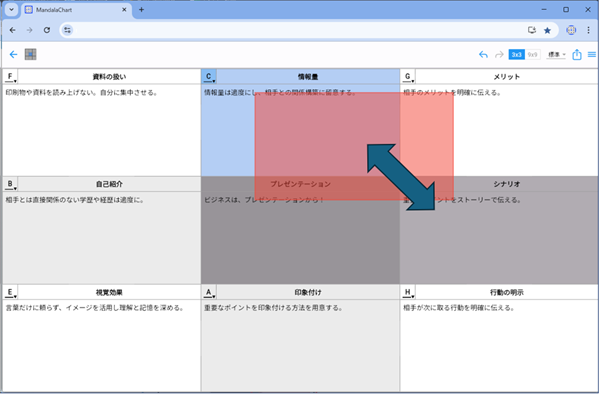Click the browser forward button
This screenshot has height=394, width=600.
[x=29, y=30]
